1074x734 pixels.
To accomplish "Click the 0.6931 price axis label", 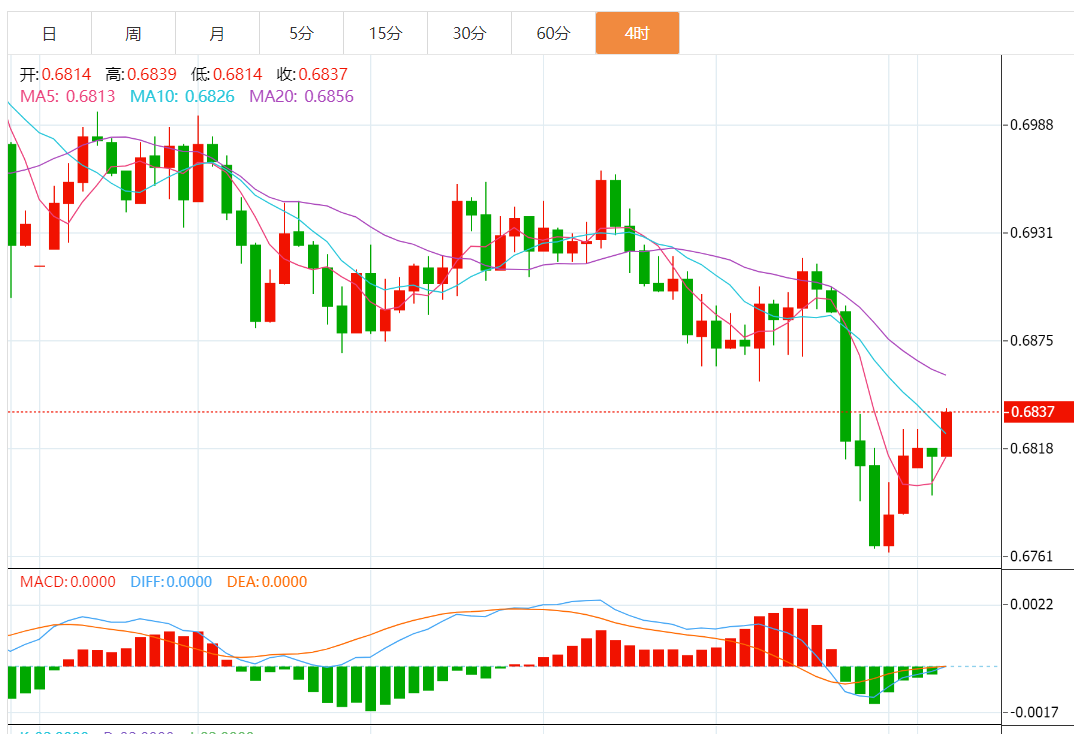I will tap(1032, 233).
